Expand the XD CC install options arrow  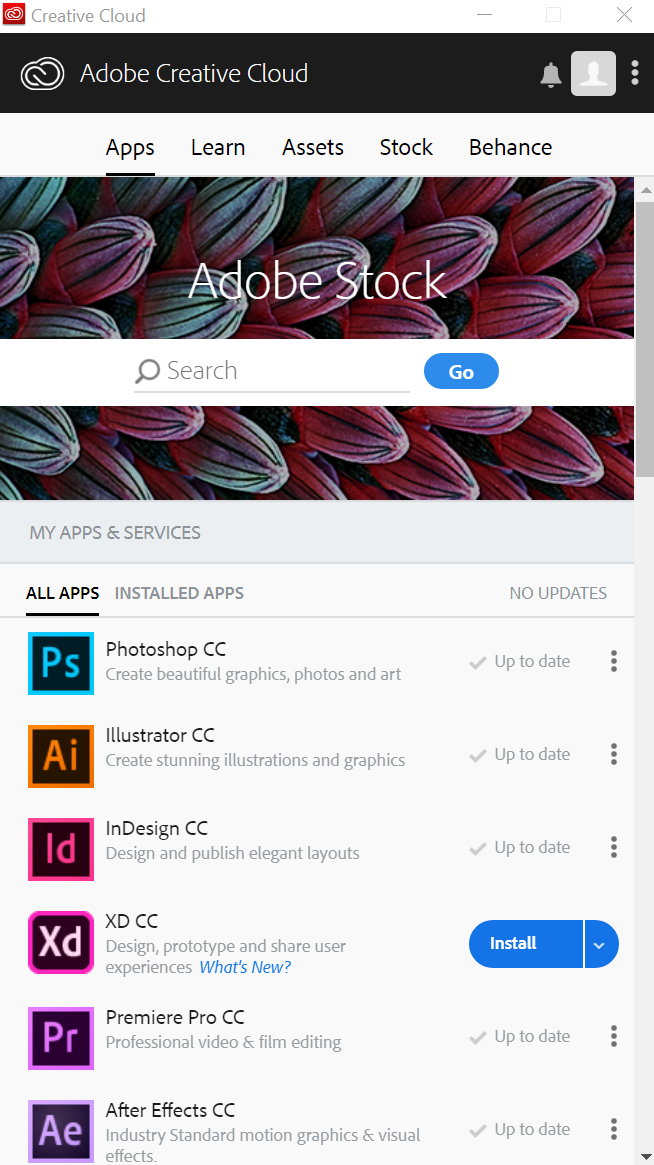pyautogui.click(x=601, y=944)
